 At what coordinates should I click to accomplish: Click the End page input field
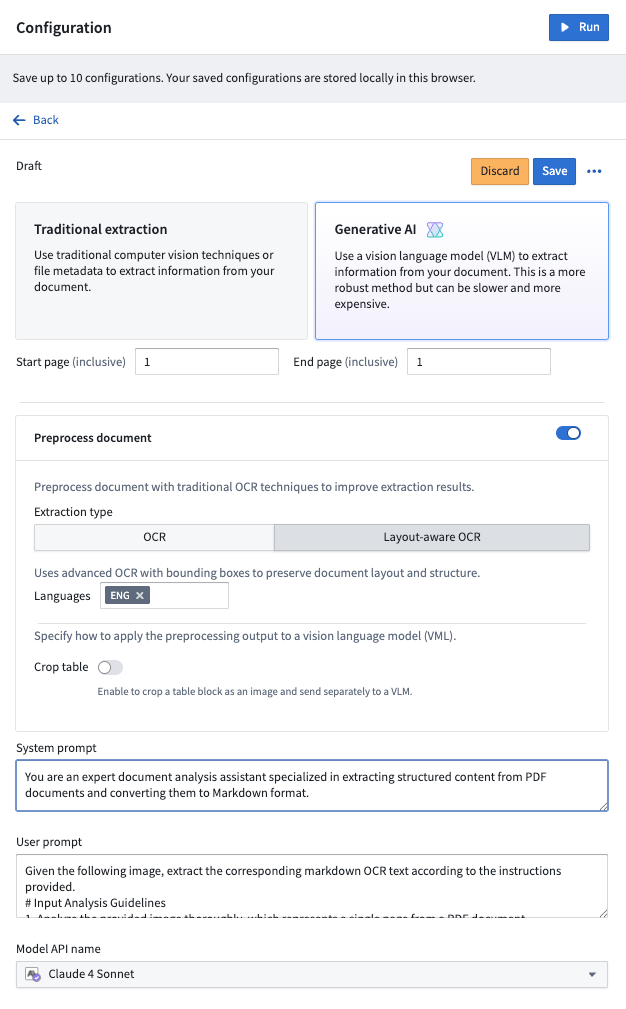point(478,362)
